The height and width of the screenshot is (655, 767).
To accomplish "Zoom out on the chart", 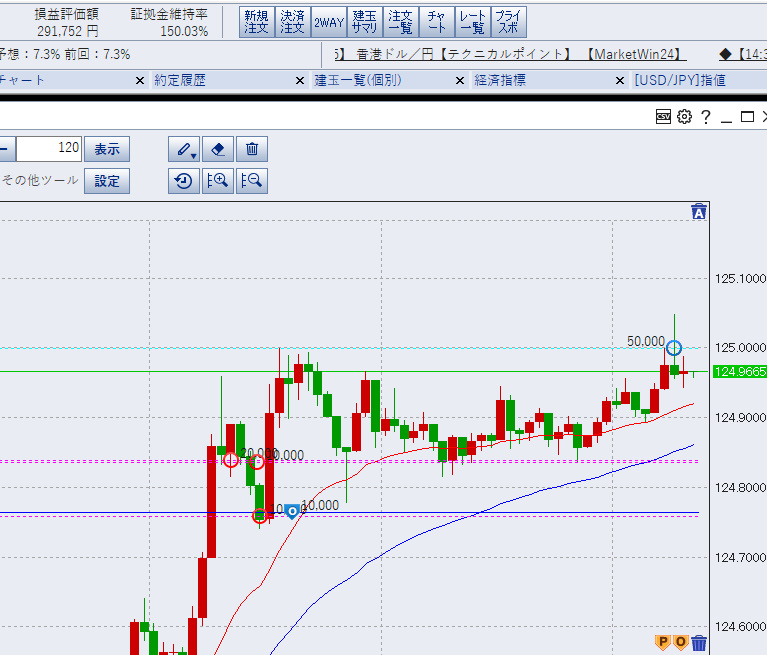I will pos(252,181).
